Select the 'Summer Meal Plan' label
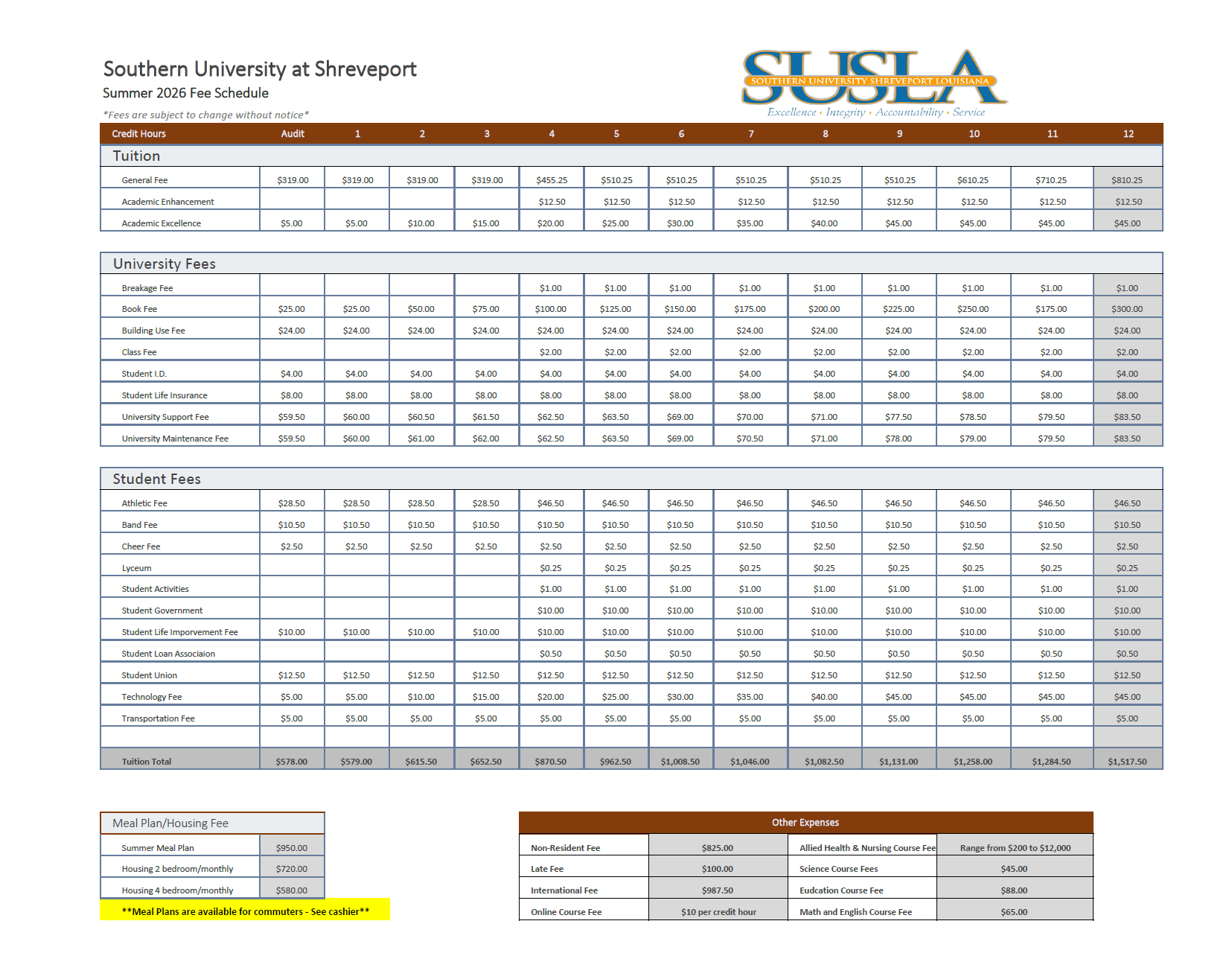Viewport: 1232px width, 953px height. pyautogui.click(x=158, y=848)
